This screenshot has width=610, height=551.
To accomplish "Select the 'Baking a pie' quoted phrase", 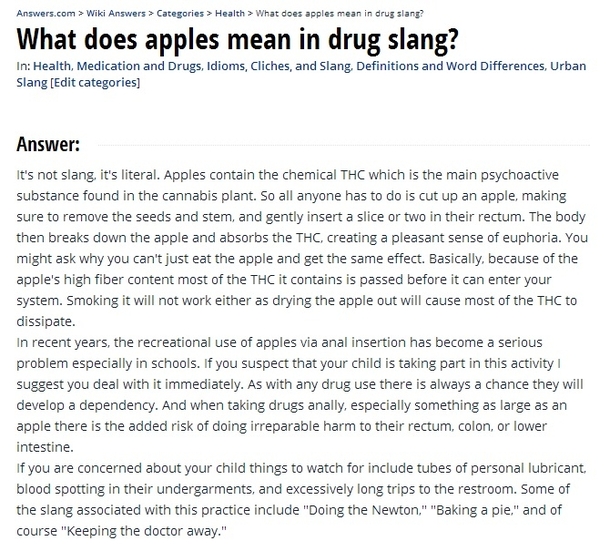I will coord(477,510).
